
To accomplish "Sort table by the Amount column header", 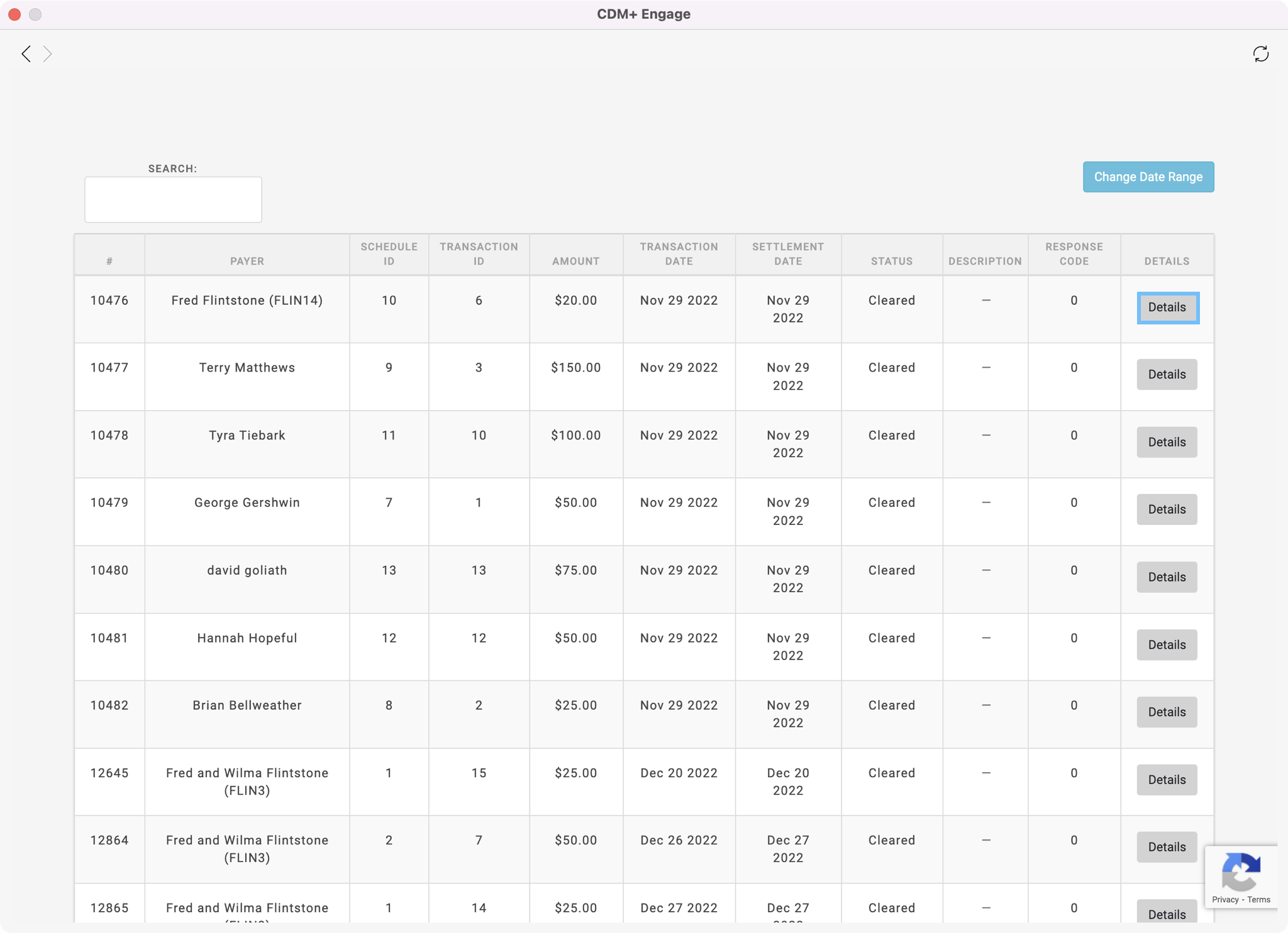I will tap(575, 261).
